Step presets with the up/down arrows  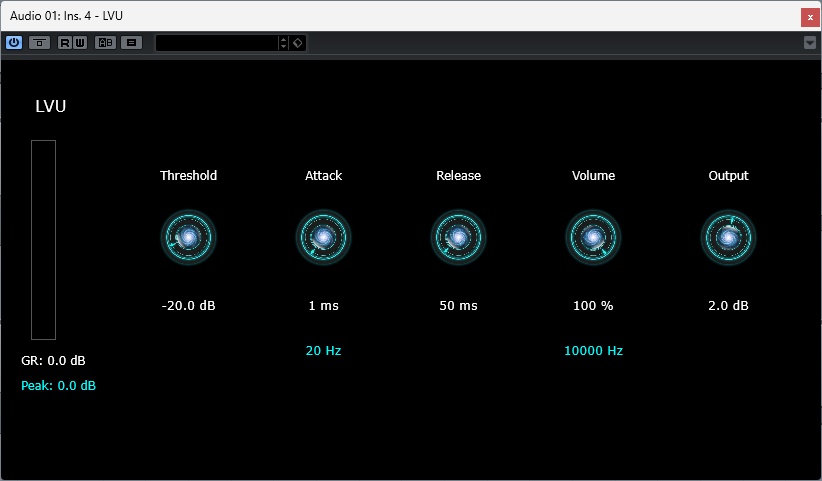click(283, 43)
